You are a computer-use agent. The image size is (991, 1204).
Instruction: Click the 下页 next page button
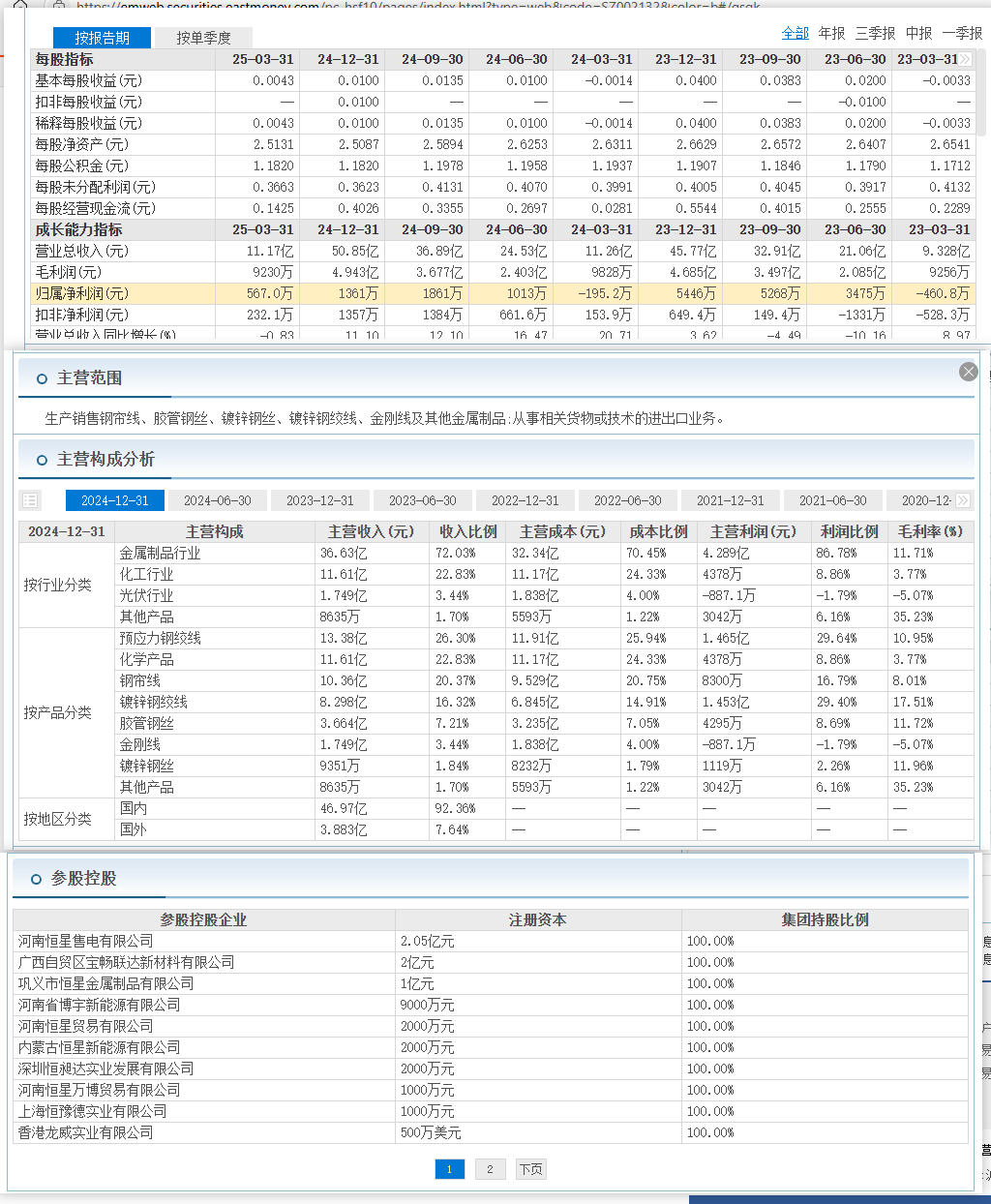pyautogui.click(x=530, y=1169)
